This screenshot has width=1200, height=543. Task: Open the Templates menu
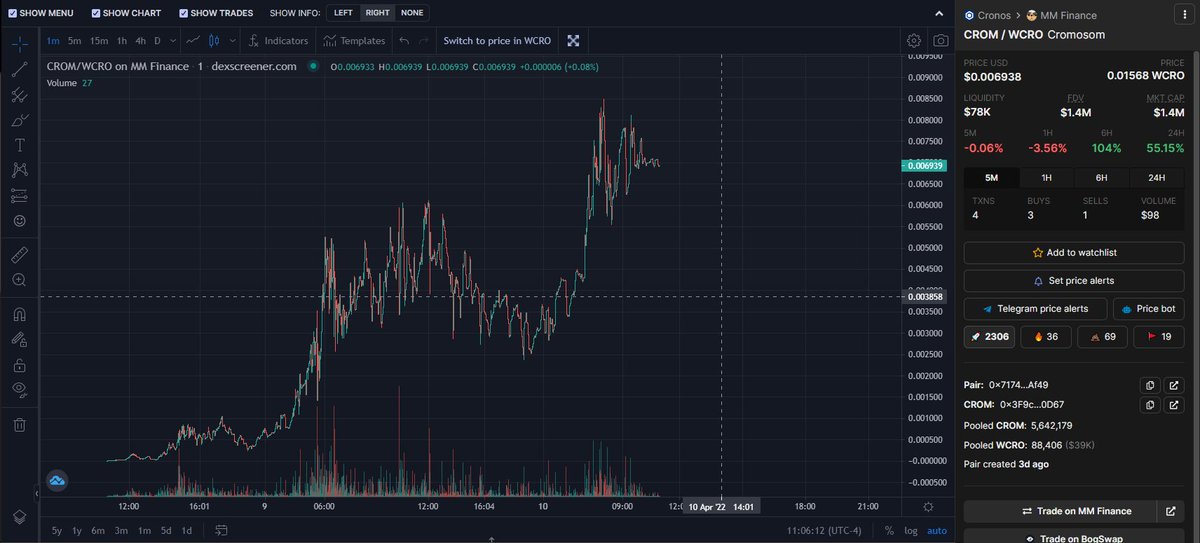[354, 41]
